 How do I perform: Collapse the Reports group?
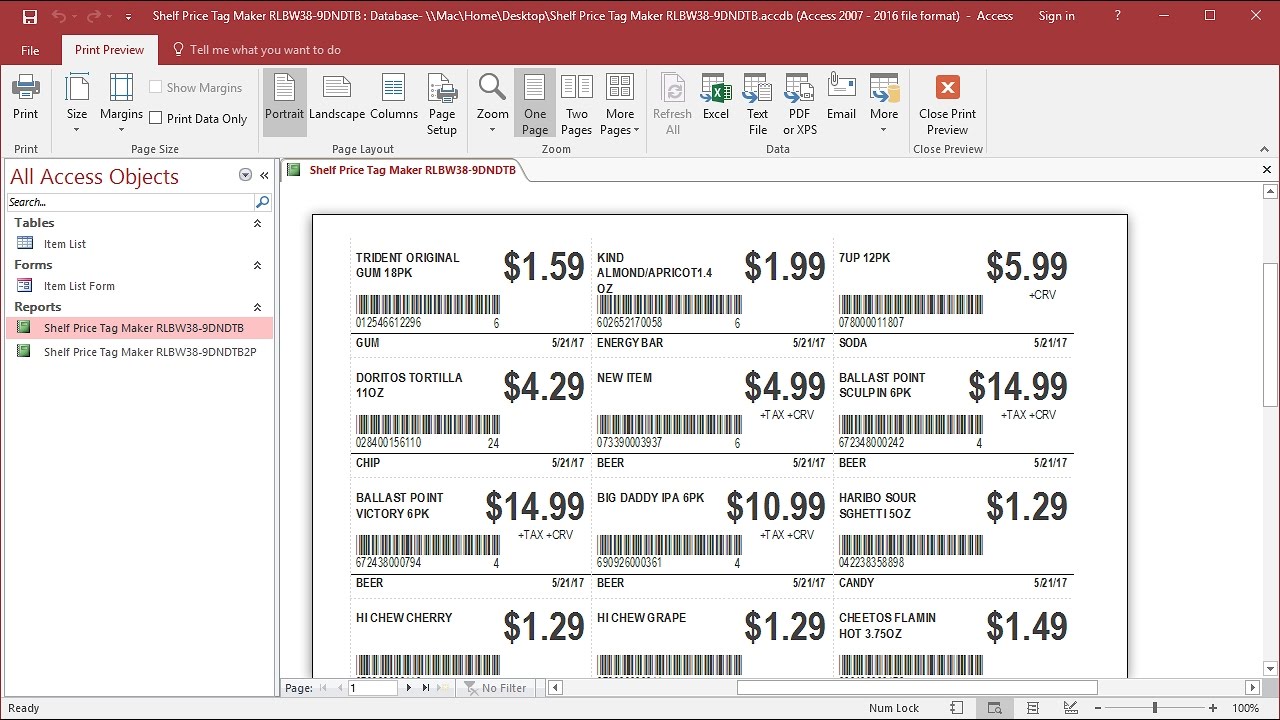tap(257, 307)
